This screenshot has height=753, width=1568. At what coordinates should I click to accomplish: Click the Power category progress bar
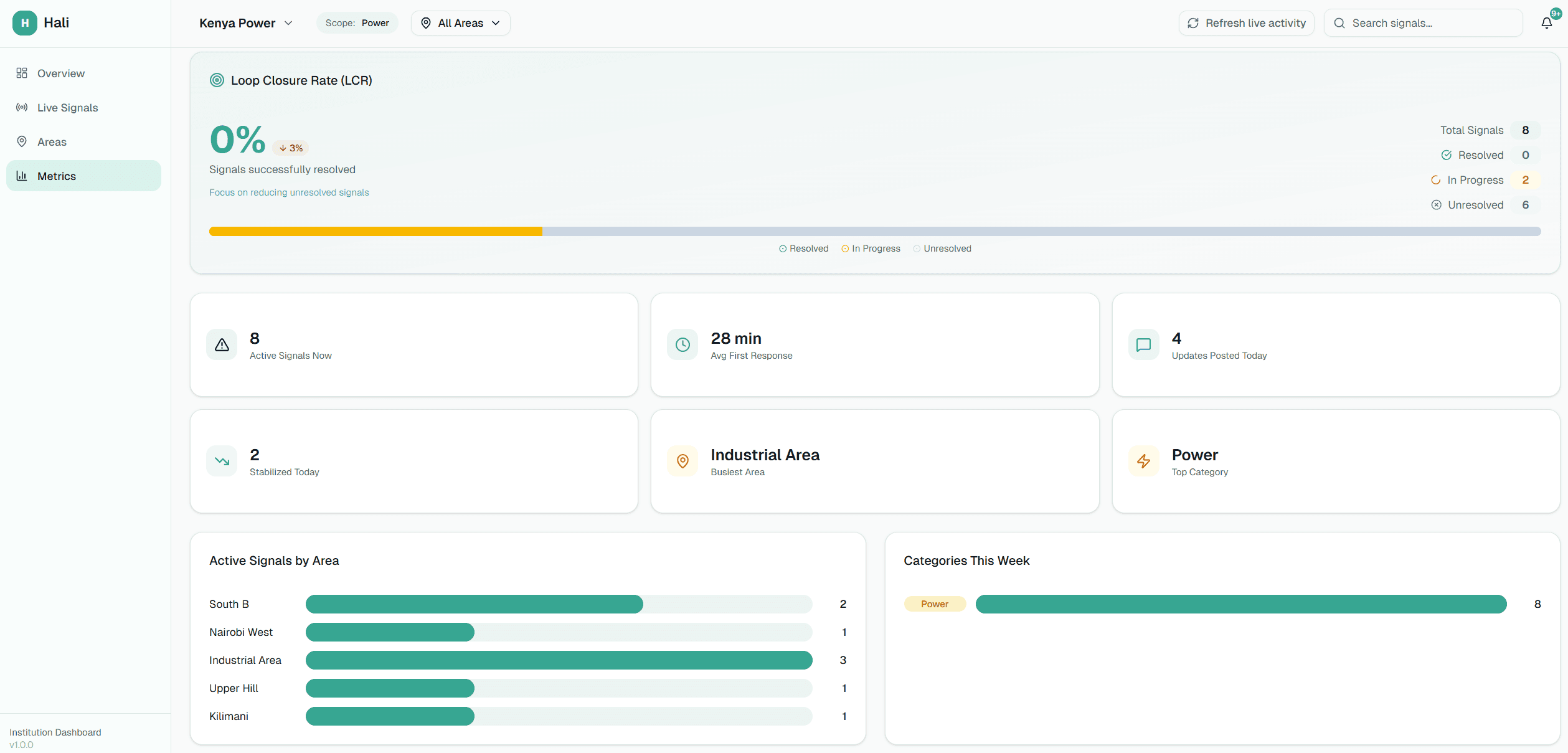1241,604
